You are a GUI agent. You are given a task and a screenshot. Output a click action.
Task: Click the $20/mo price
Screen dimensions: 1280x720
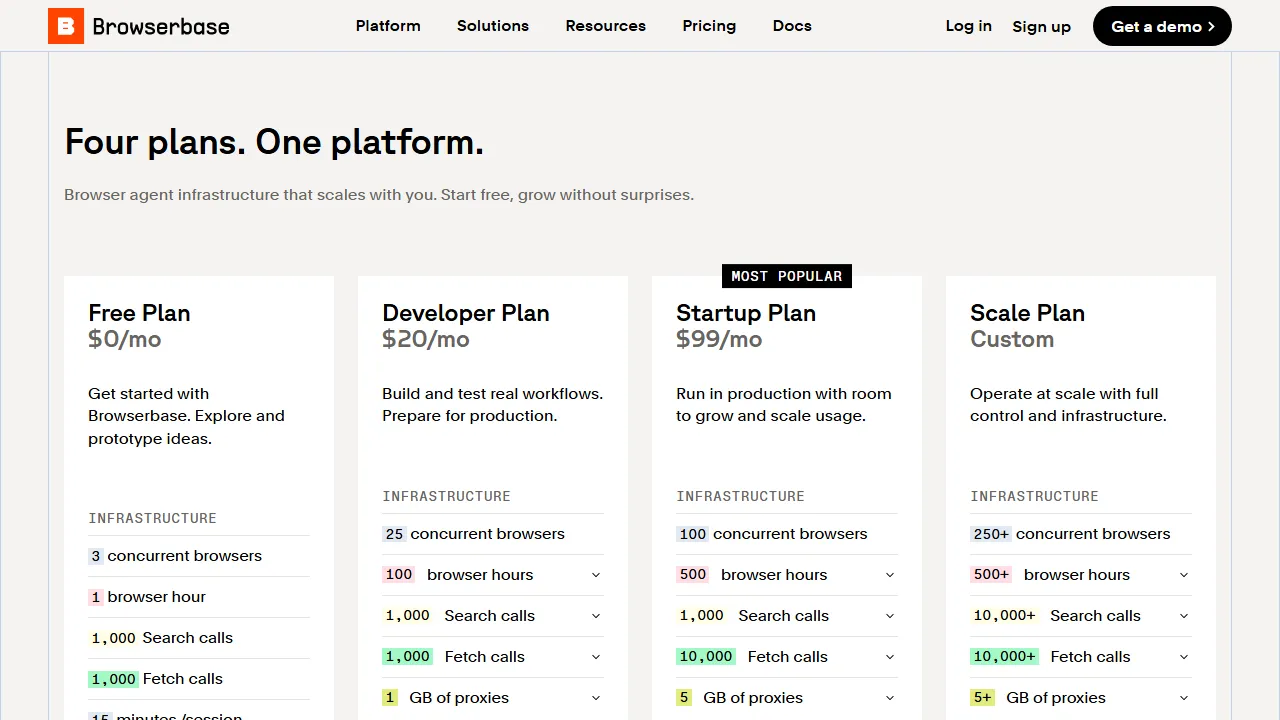(426, 339)
